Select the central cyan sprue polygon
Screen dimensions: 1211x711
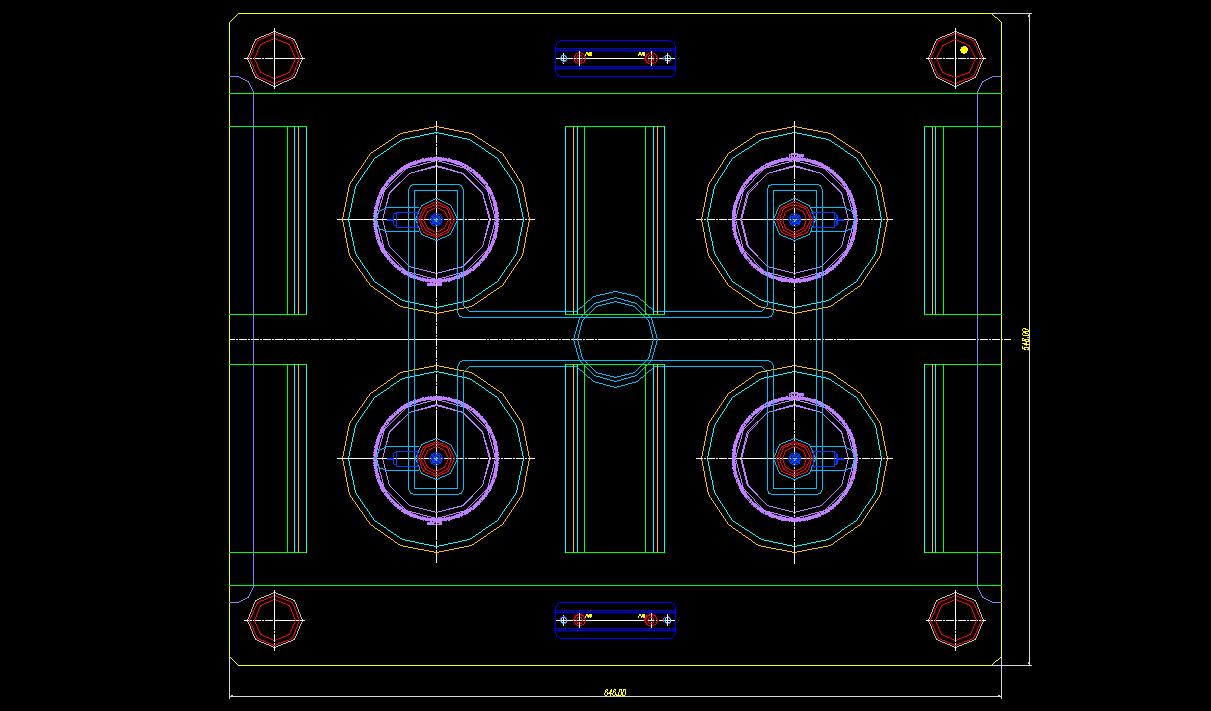tap(615, 339)
